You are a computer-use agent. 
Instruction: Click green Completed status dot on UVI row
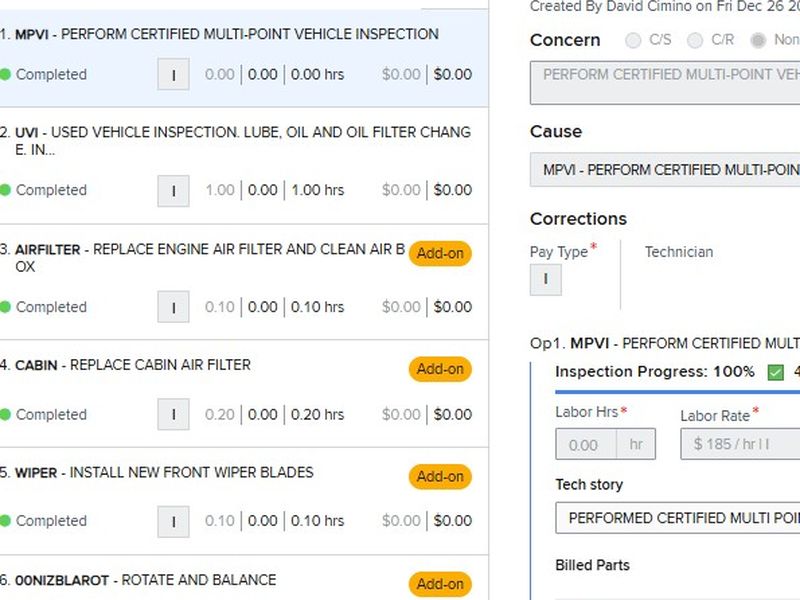click(5, 190)
